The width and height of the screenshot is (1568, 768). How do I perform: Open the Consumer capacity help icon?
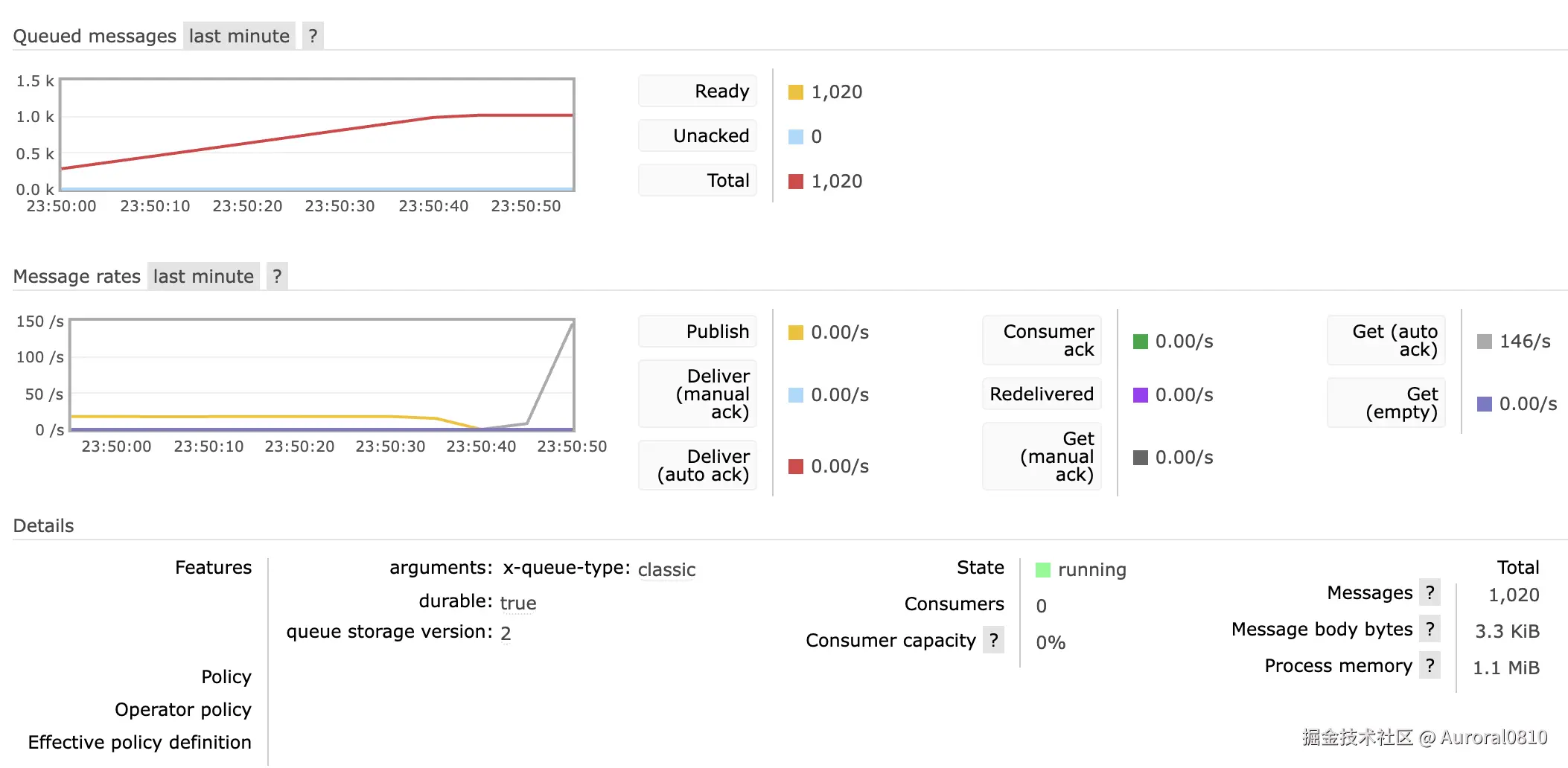click(993, 640)
